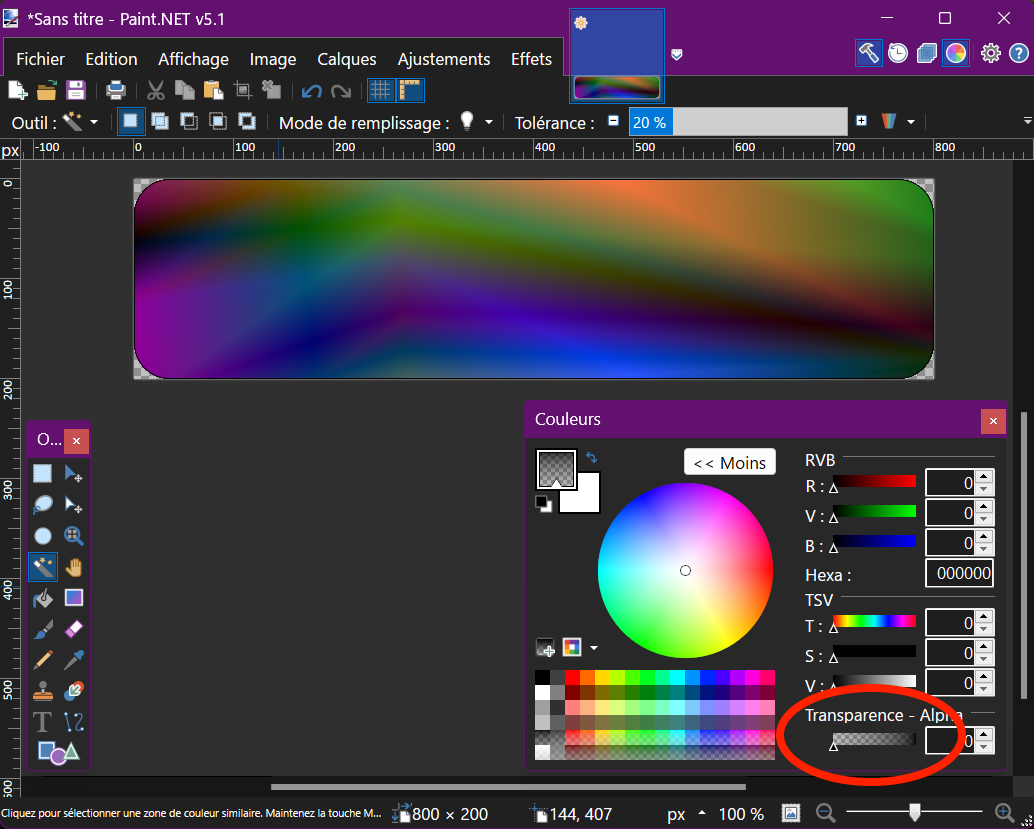Screen dimensions: 1034x829
Task: Open the Edition menu
Action: pyautogui.click(x=111, y=59)
